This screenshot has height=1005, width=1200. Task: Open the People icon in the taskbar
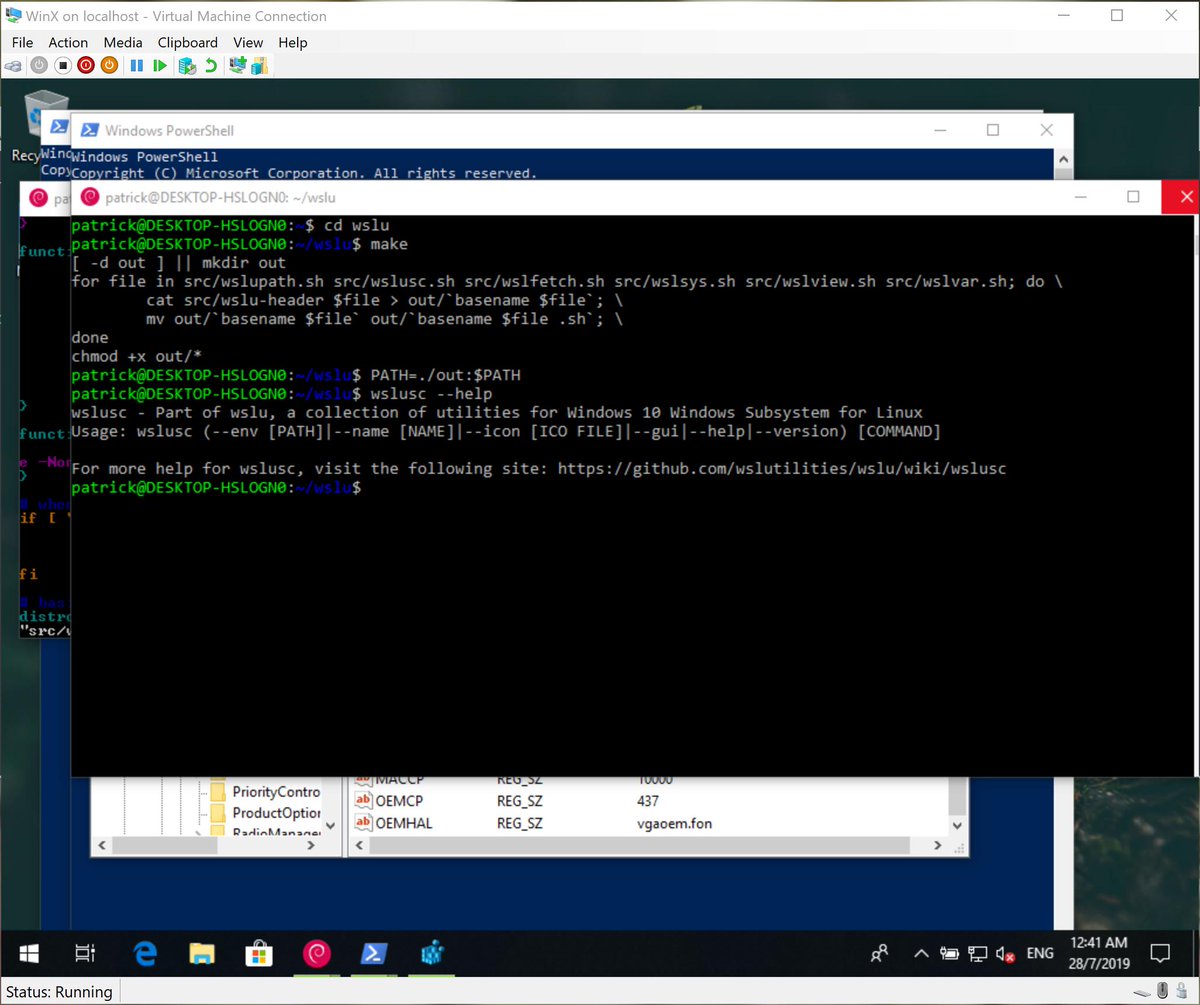(879, 953)
